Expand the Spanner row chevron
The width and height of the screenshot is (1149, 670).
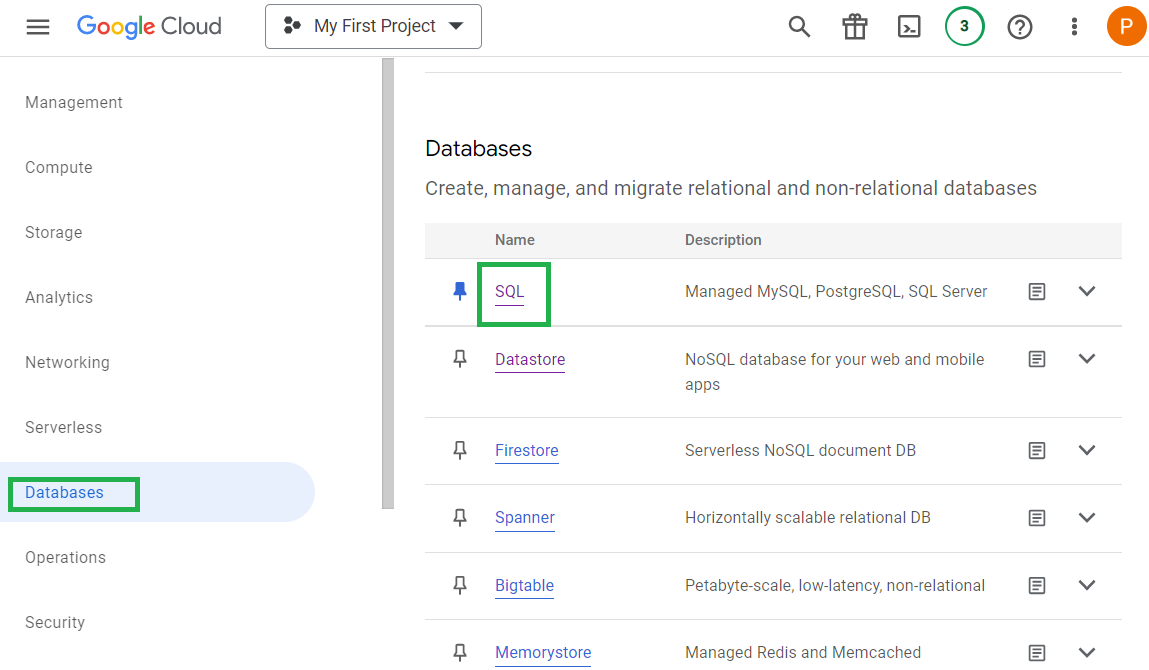point(1087,518)
